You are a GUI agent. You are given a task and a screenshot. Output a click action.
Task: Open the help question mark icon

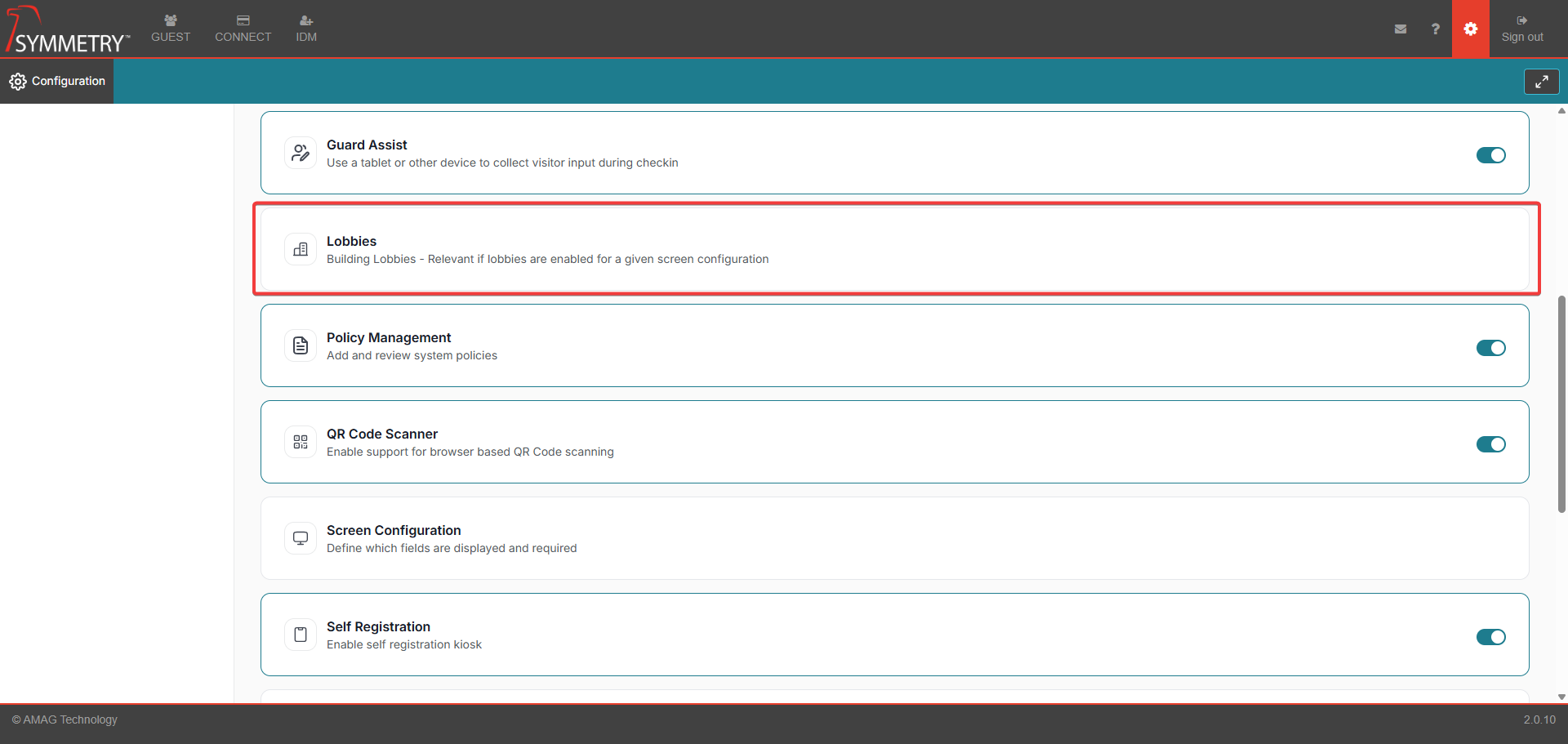click(1435, 29)
